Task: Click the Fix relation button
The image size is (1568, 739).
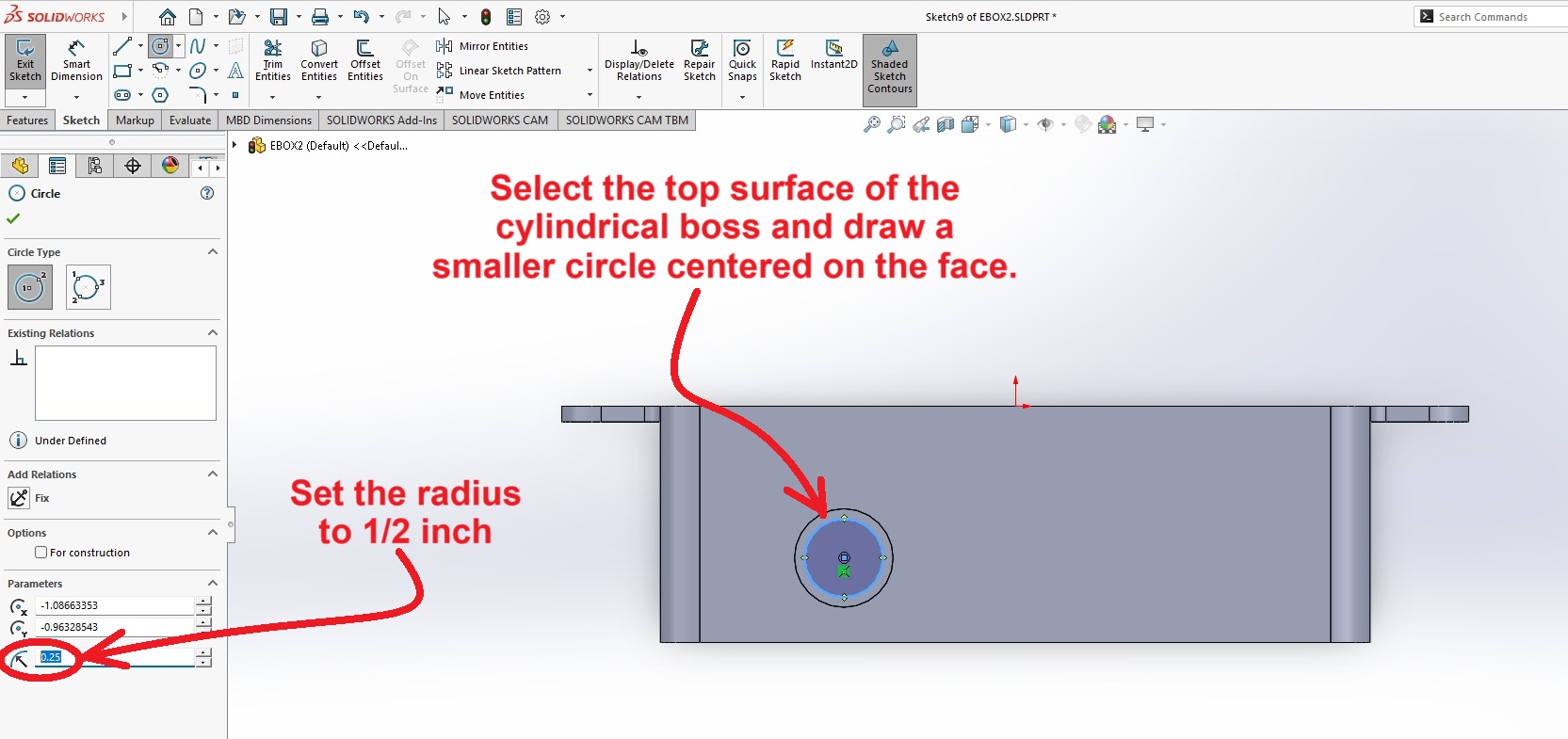Action: [x=20, y=498]
